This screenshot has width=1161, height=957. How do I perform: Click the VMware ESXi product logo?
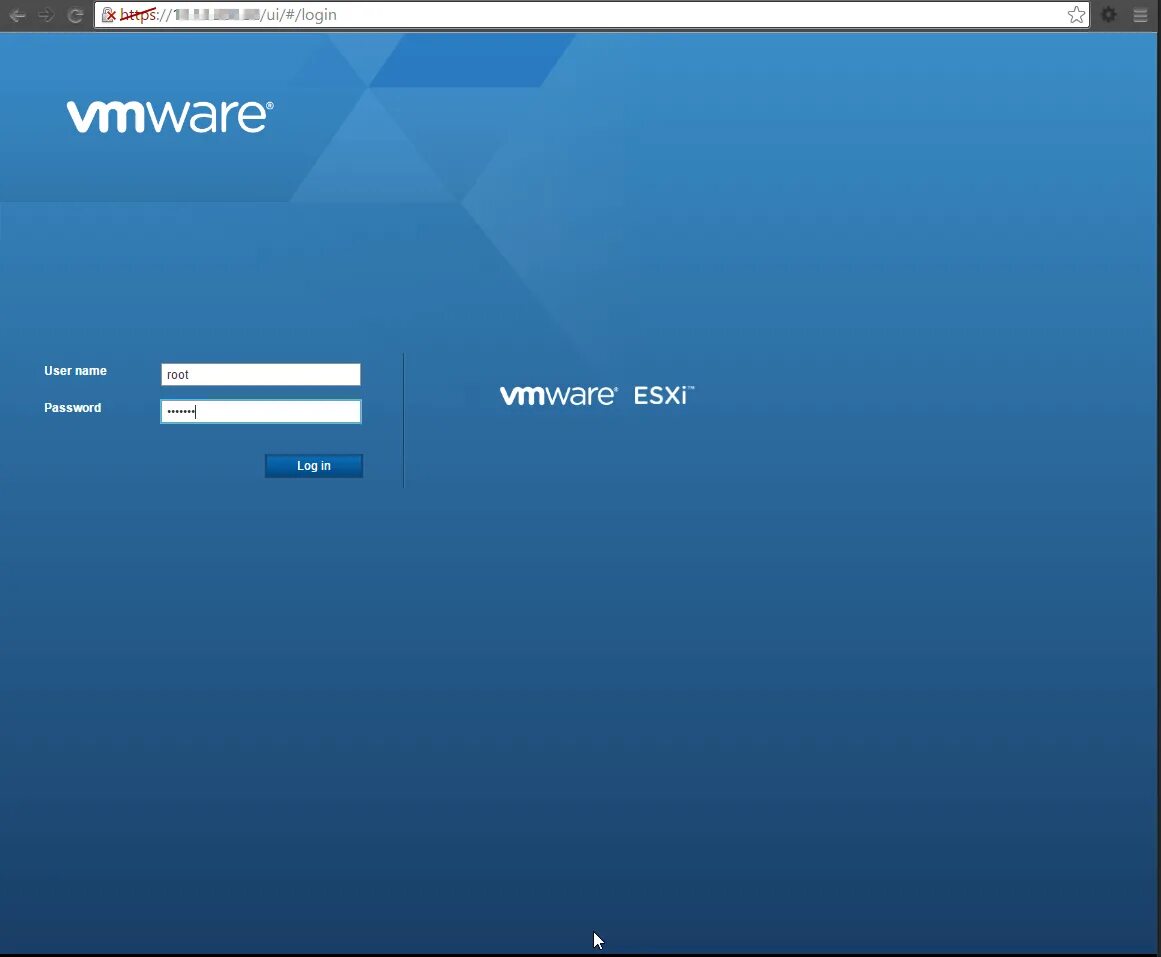click(597, 395)
